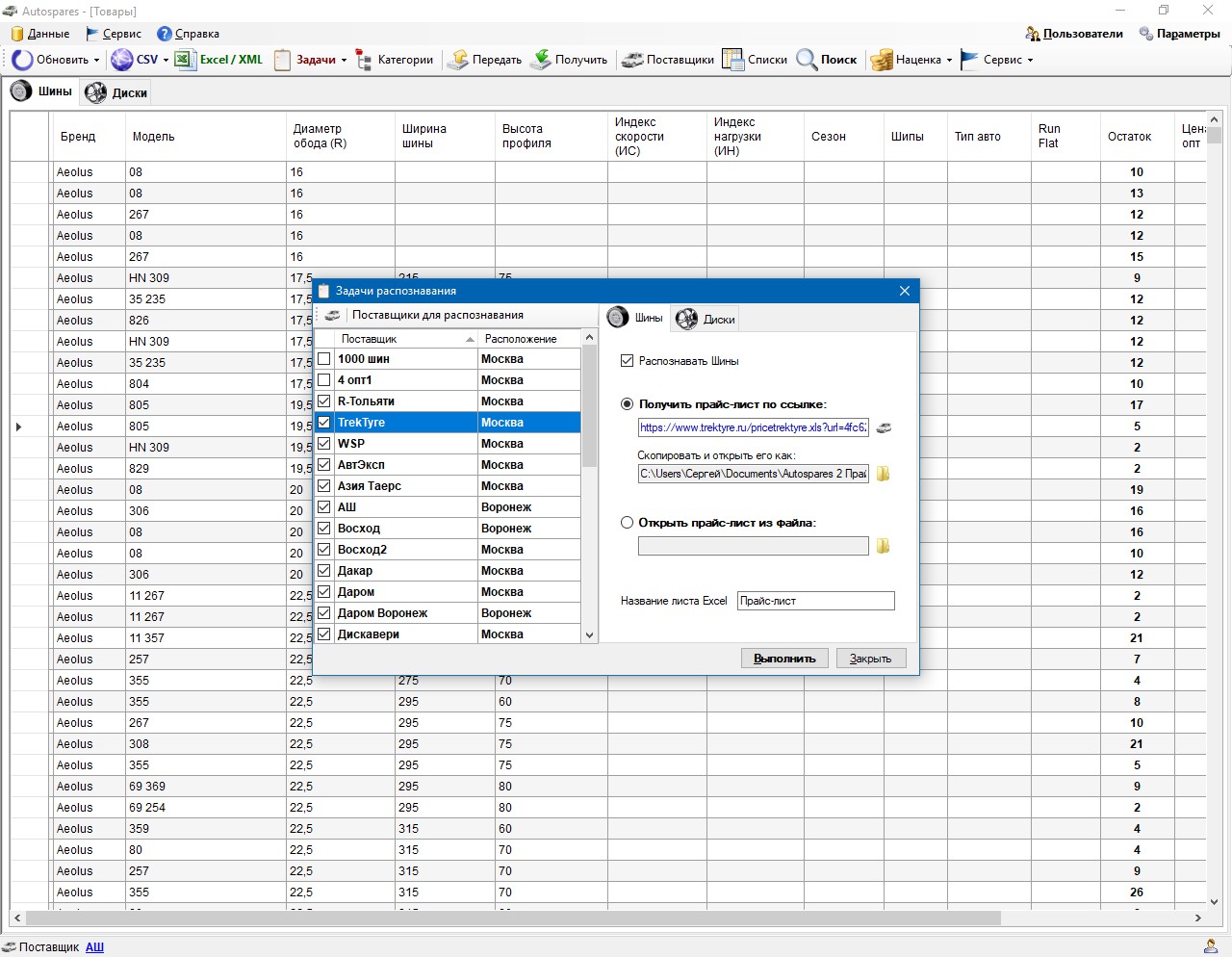Viewport: 1232px width, 957px height.
Task: Click the Поиск magnifier icon
Action: coord(807,60)
